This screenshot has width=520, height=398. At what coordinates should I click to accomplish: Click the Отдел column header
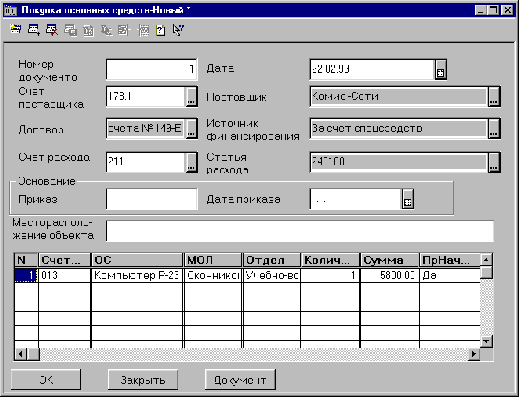coord(272,260)
